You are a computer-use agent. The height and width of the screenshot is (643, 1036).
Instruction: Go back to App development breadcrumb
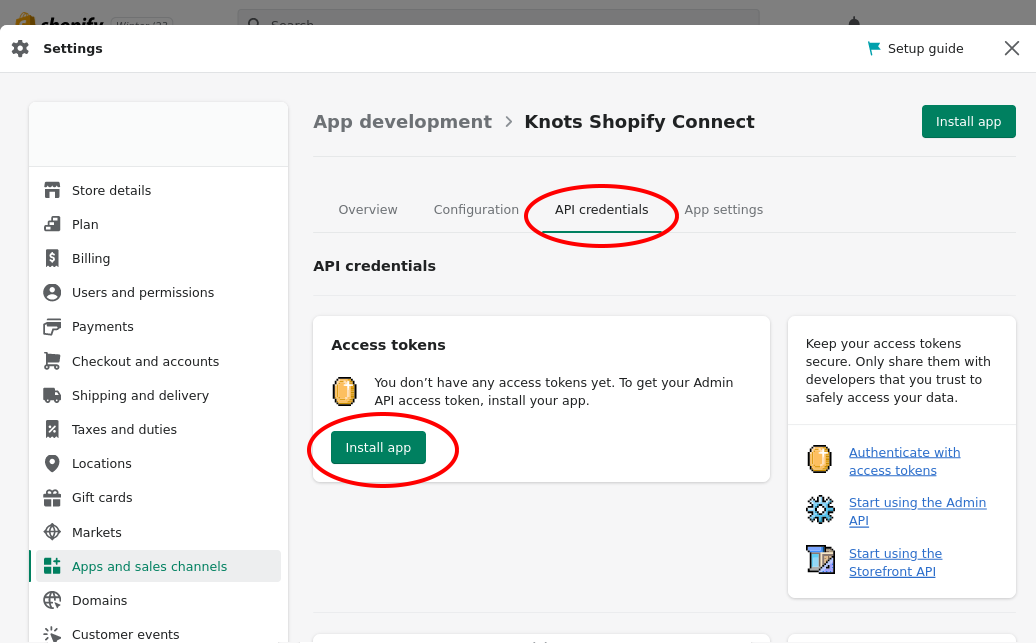(402, 122)
